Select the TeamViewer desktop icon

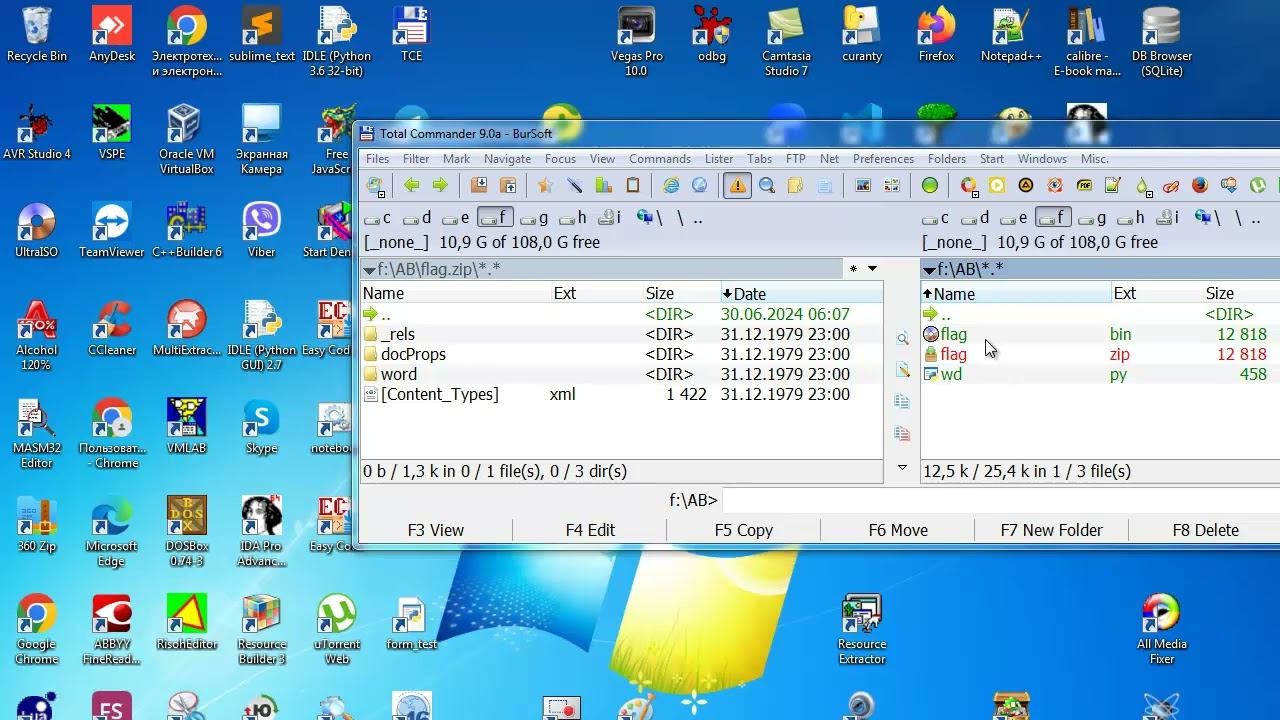click(112, 231)
